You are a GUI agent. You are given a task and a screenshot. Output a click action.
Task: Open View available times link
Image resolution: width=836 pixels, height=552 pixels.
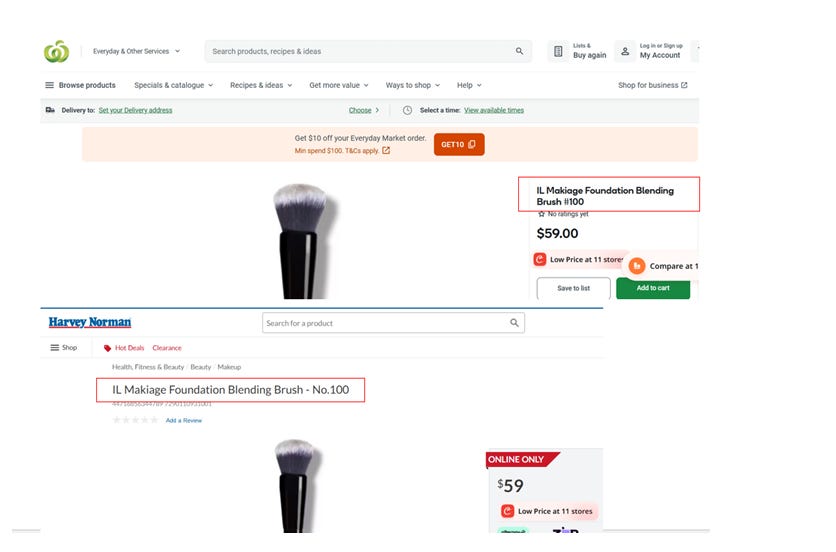coord(494,110)
